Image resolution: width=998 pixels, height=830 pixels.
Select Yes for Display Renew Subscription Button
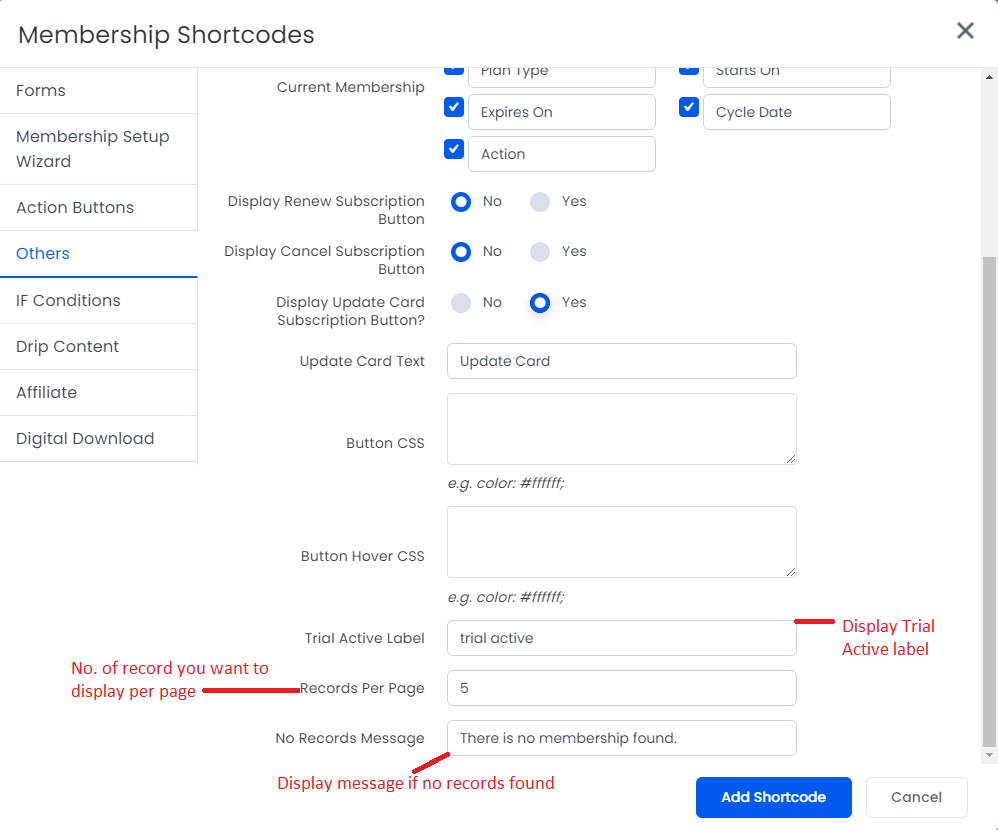[540, 202]
